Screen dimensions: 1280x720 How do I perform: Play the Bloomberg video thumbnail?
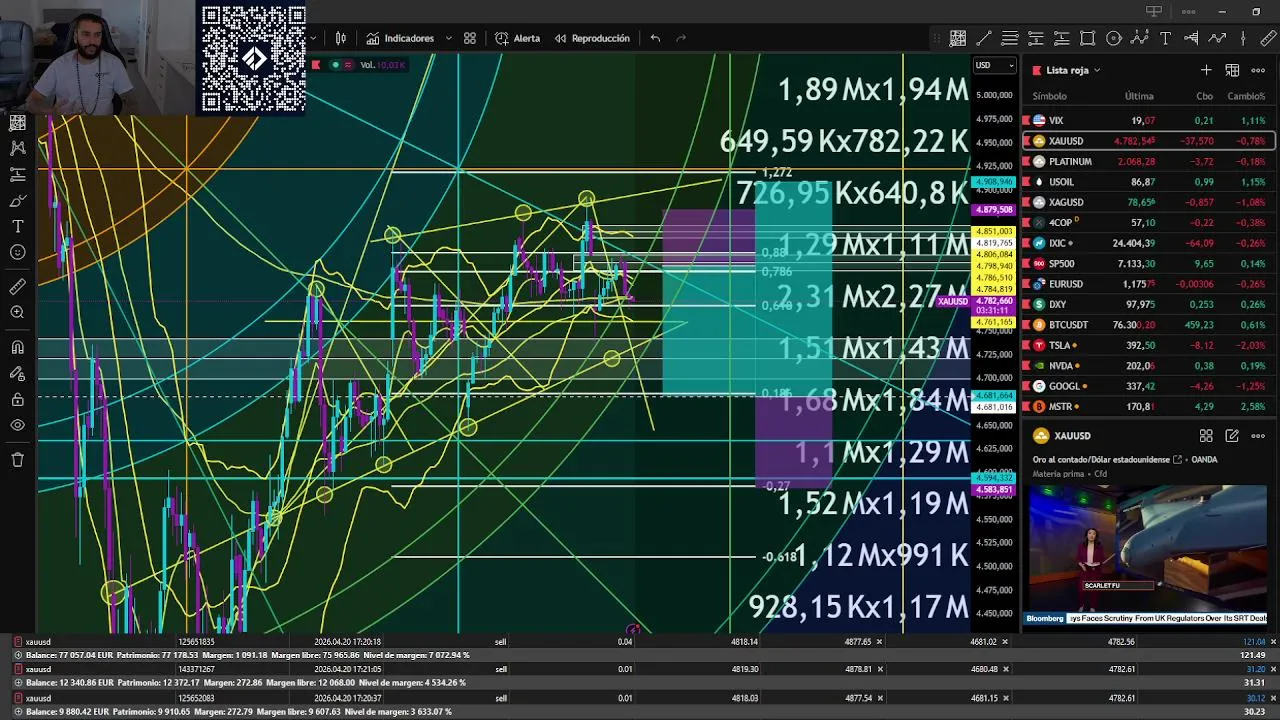pos(1147,555)
